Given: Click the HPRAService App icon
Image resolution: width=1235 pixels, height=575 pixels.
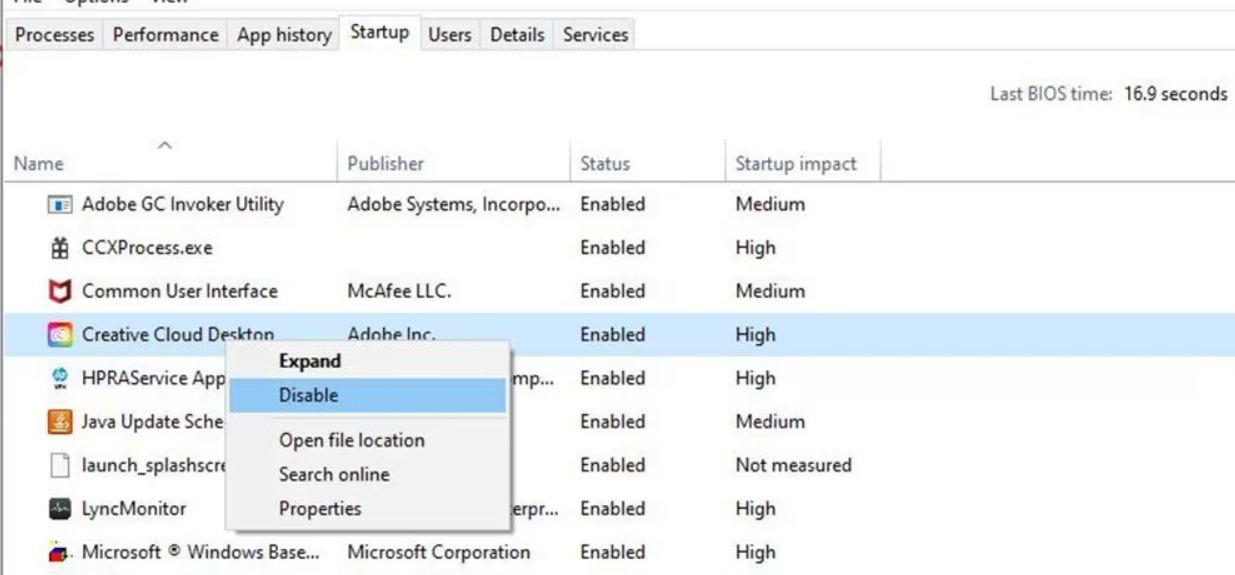Looking at the screenshot, I should click(60, 379).
